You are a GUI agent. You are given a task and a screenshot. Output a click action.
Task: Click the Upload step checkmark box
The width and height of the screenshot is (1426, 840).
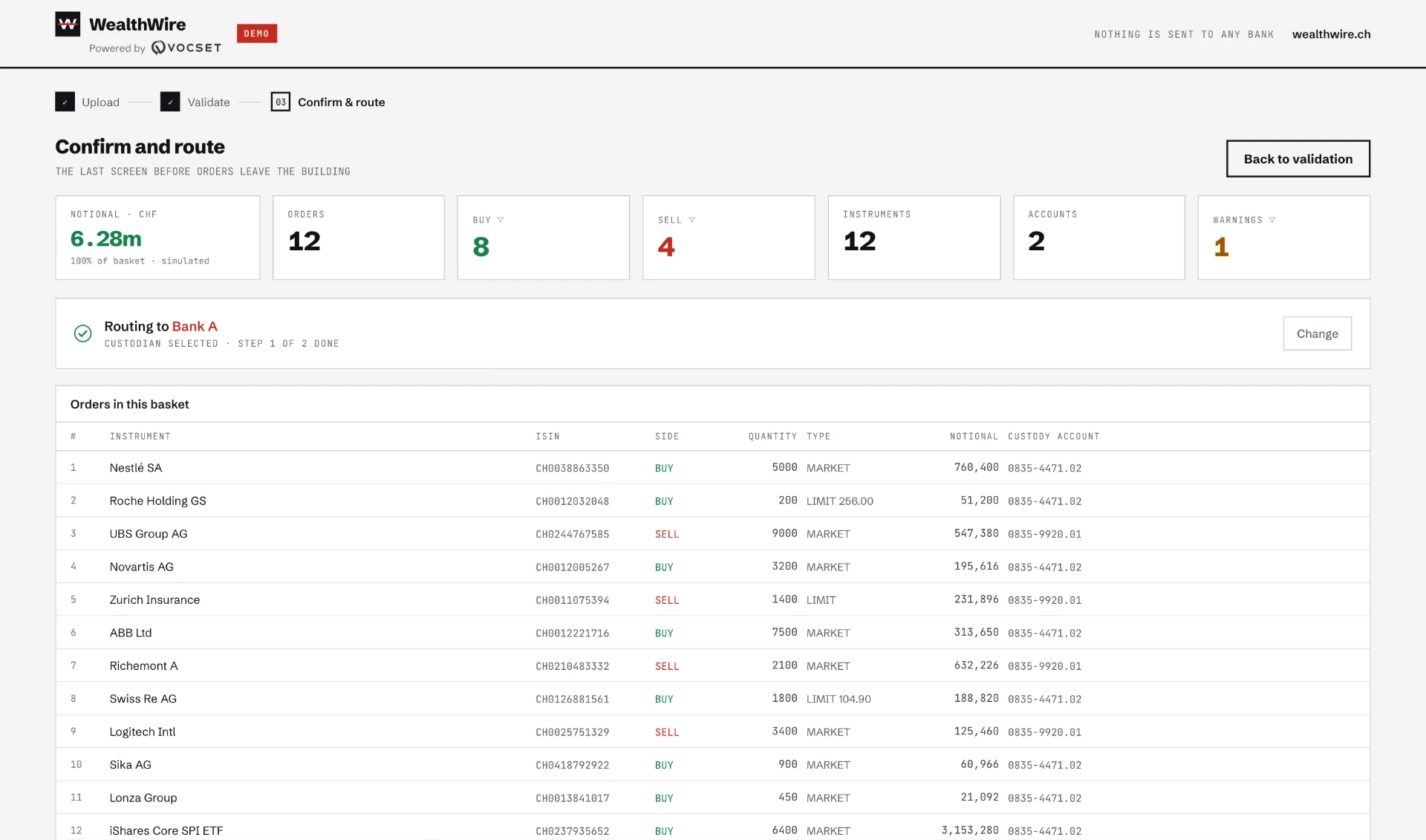65,102
